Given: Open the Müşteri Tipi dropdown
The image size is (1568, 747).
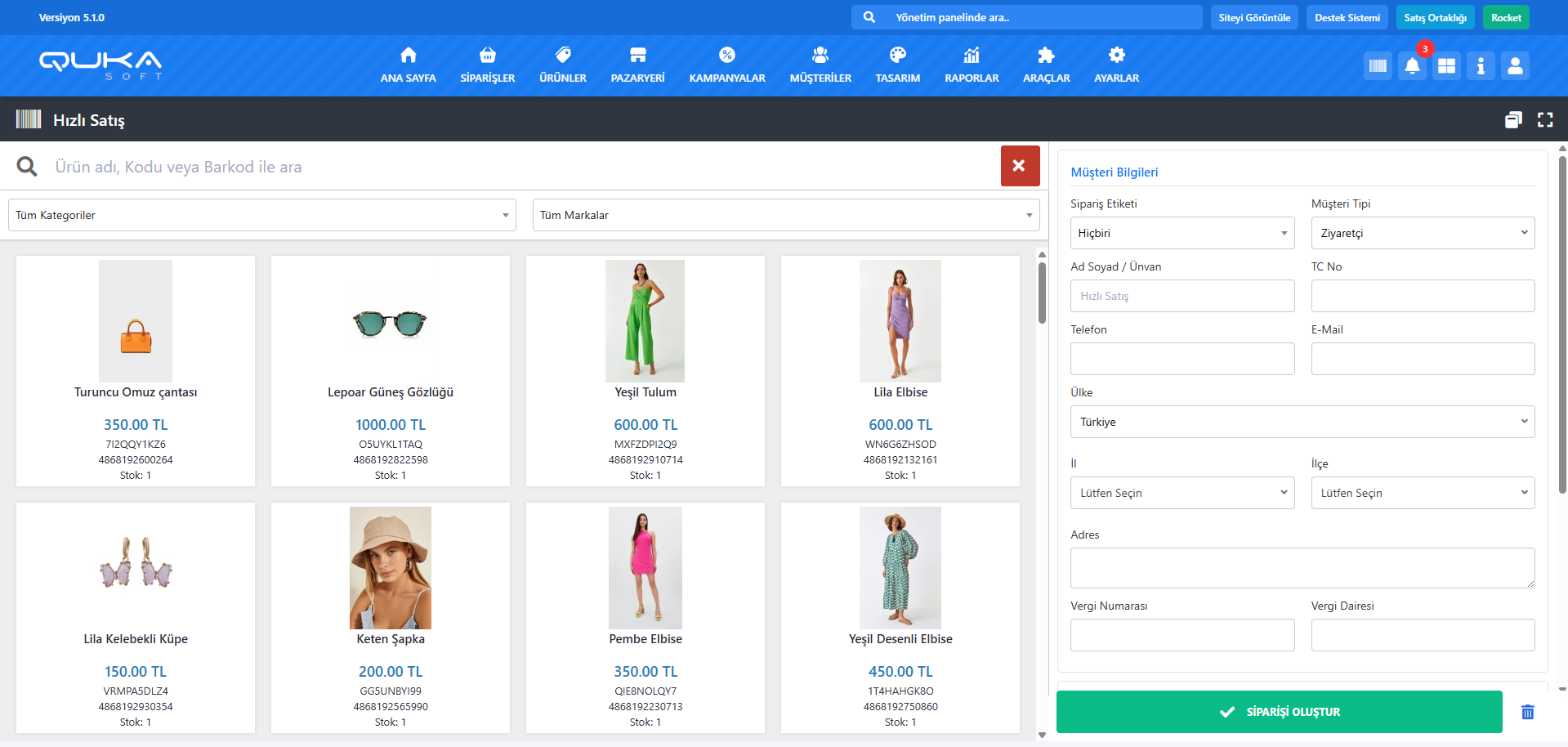Looking at the screenshot, I should (x=1422, y=233).
